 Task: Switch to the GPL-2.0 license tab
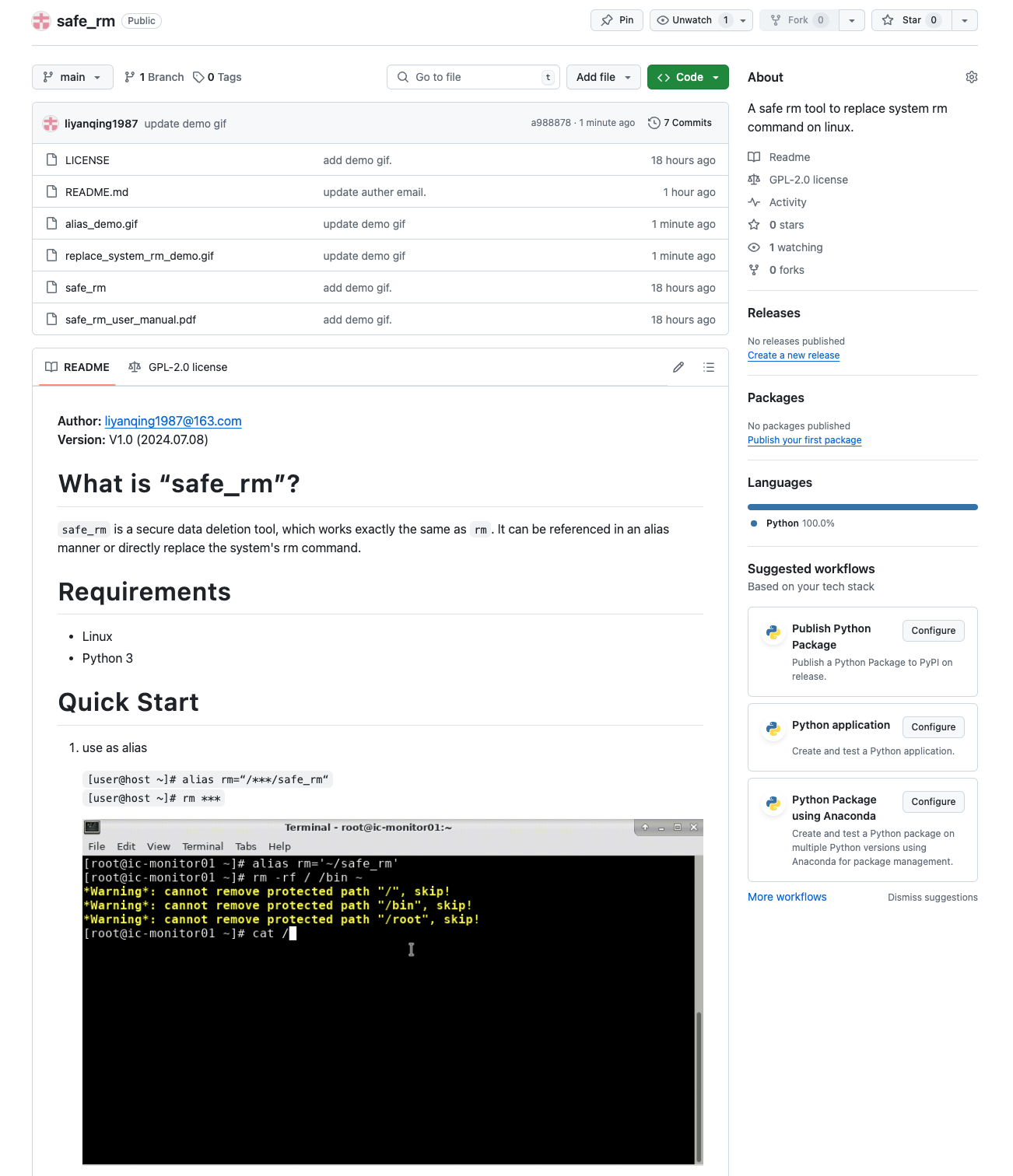pos(188,366)
